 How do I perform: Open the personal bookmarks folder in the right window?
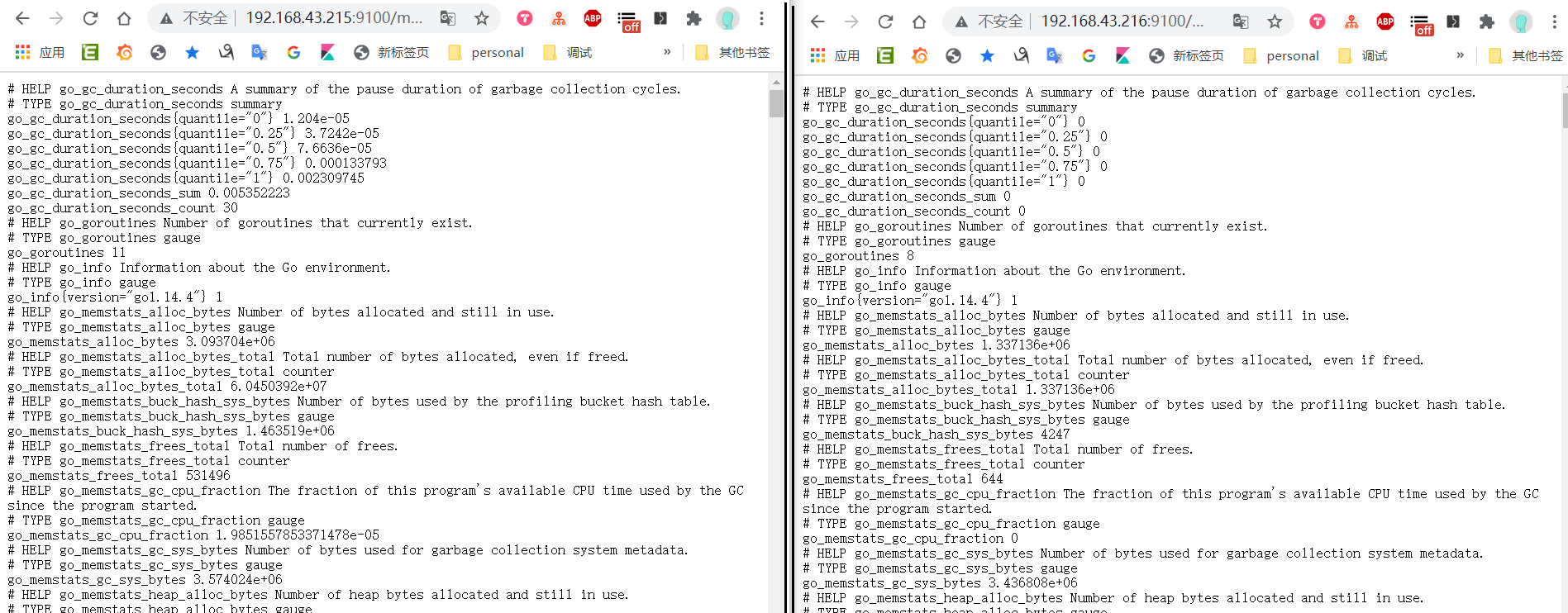click(1281, 55)
